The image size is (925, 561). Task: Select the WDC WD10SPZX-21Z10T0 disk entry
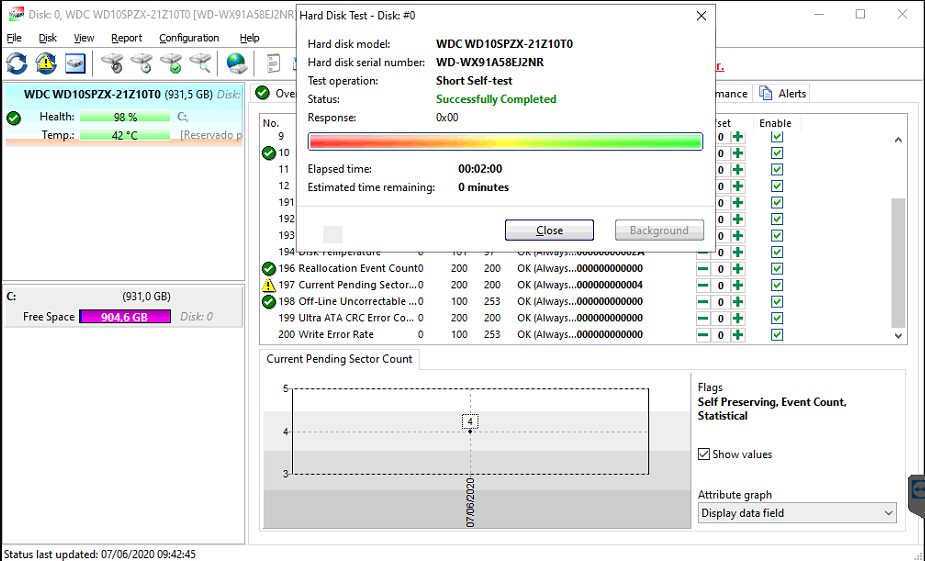pos(123,114)
